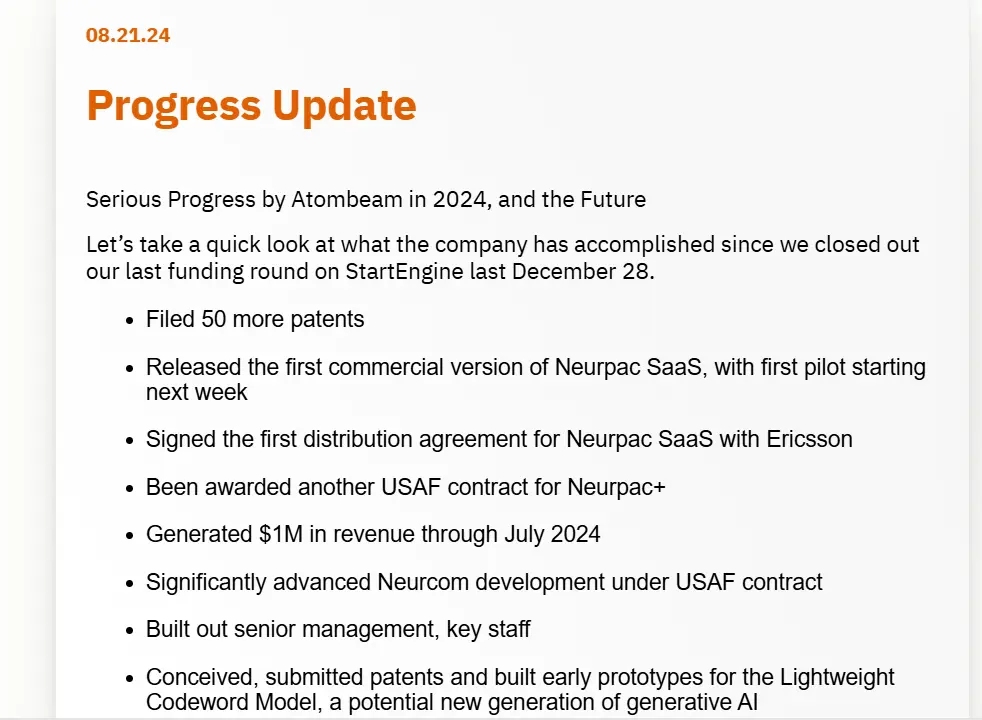Screen dimensions: 982x720
Task: Click 'Lightweight' in the last bullet
Action: coord(837,677)
